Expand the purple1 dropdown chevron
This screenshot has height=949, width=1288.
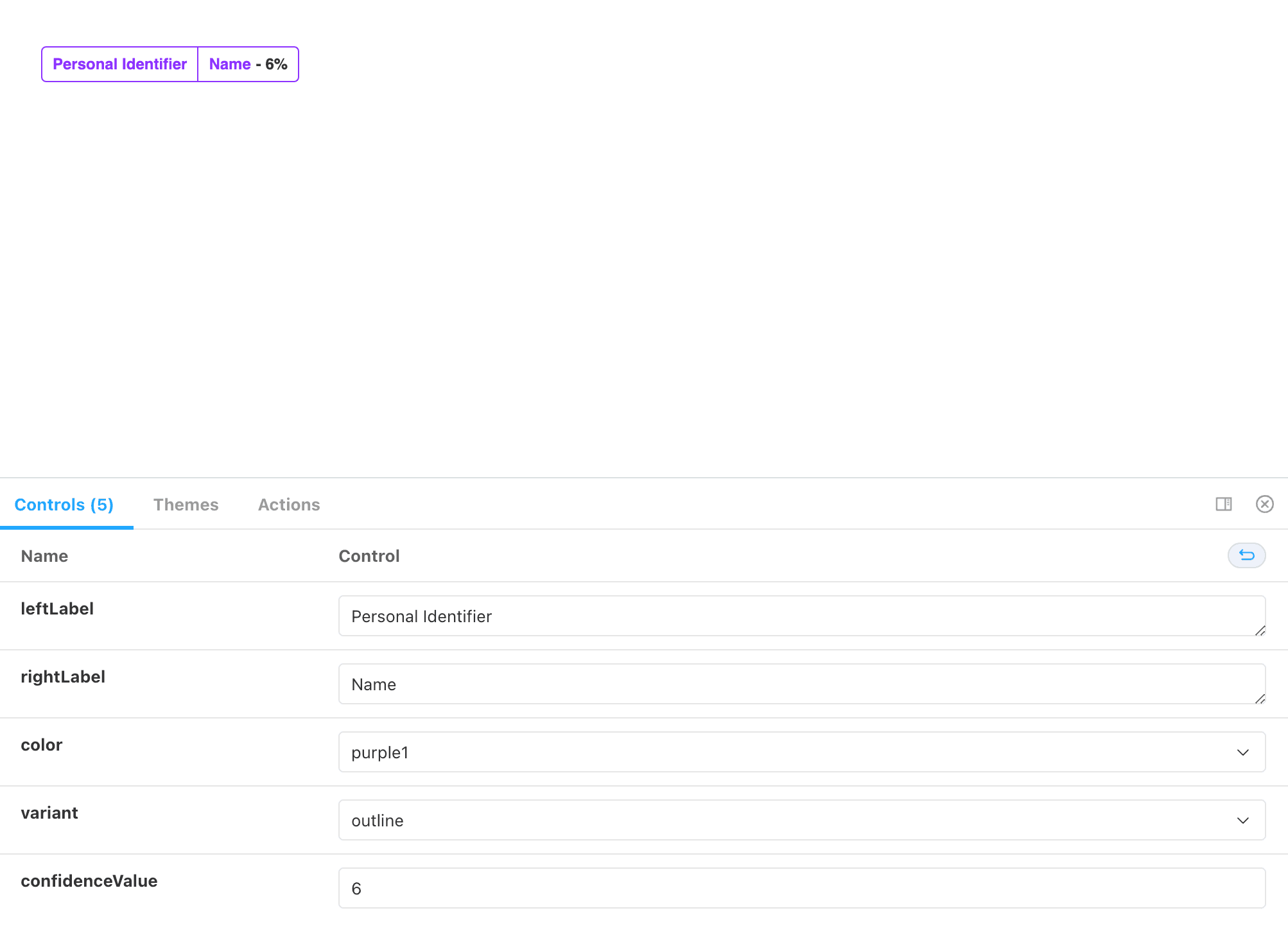(1243, 753)
